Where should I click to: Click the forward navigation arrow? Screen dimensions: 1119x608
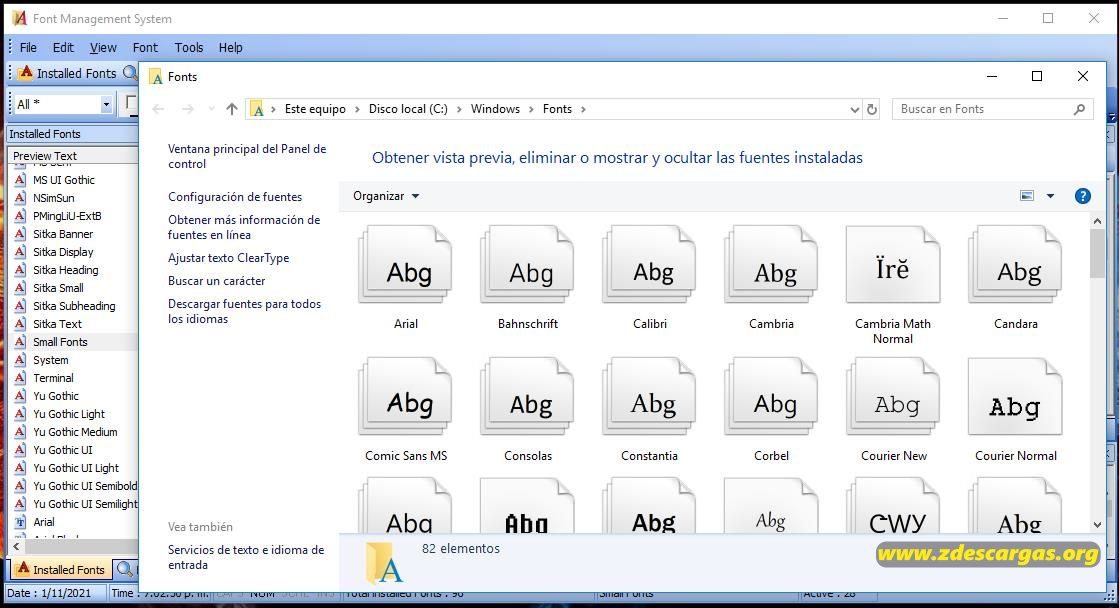188,108
